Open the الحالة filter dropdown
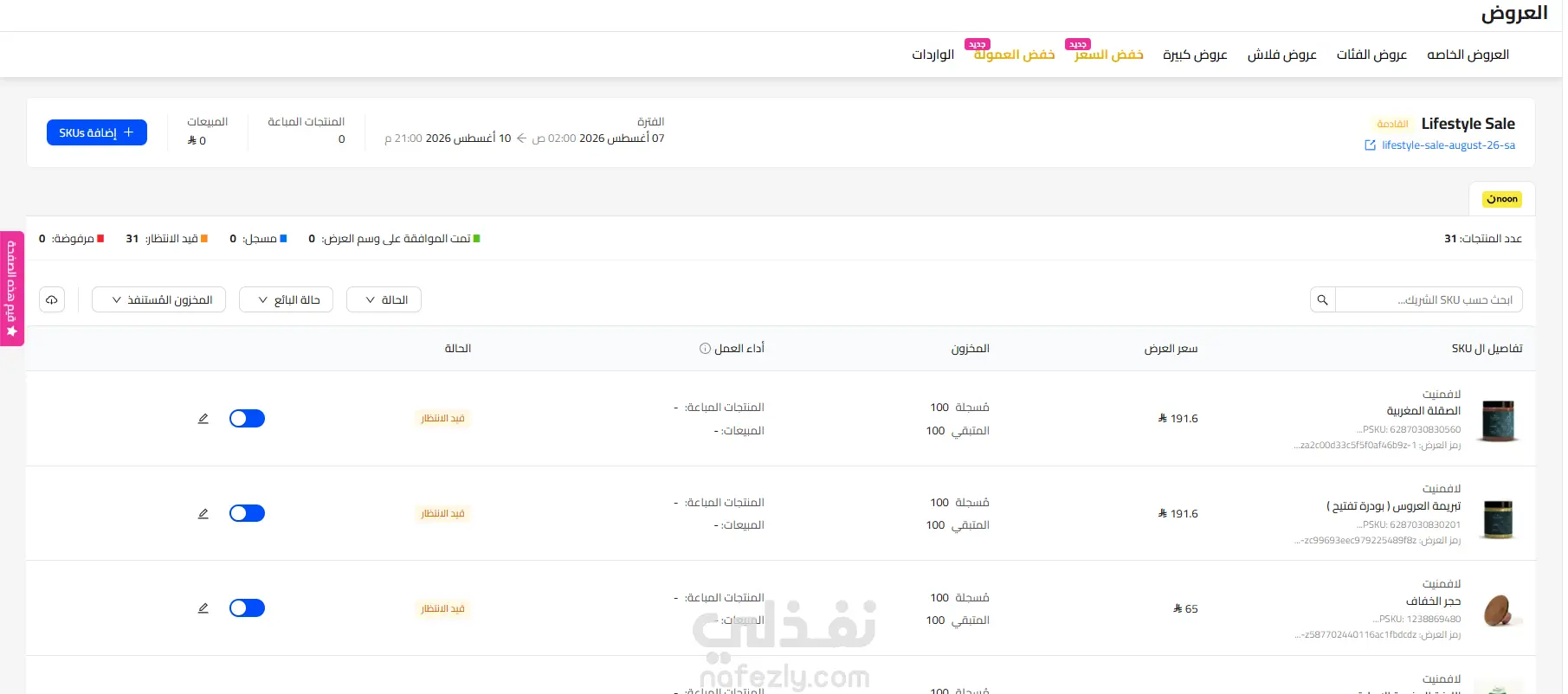 [384, 299]
